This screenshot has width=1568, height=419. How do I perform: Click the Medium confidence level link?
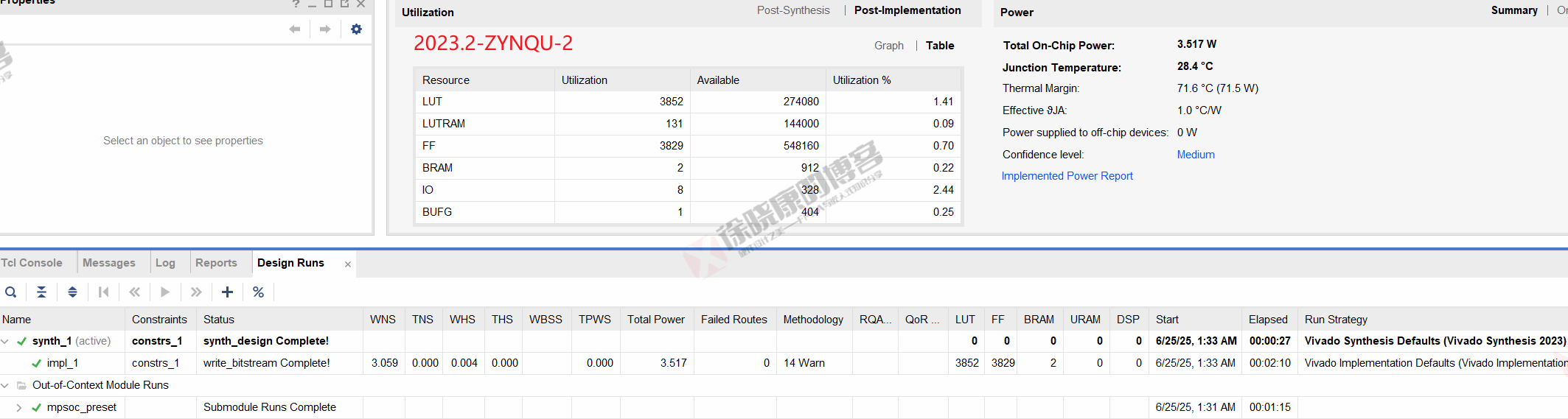[1196, 155]
